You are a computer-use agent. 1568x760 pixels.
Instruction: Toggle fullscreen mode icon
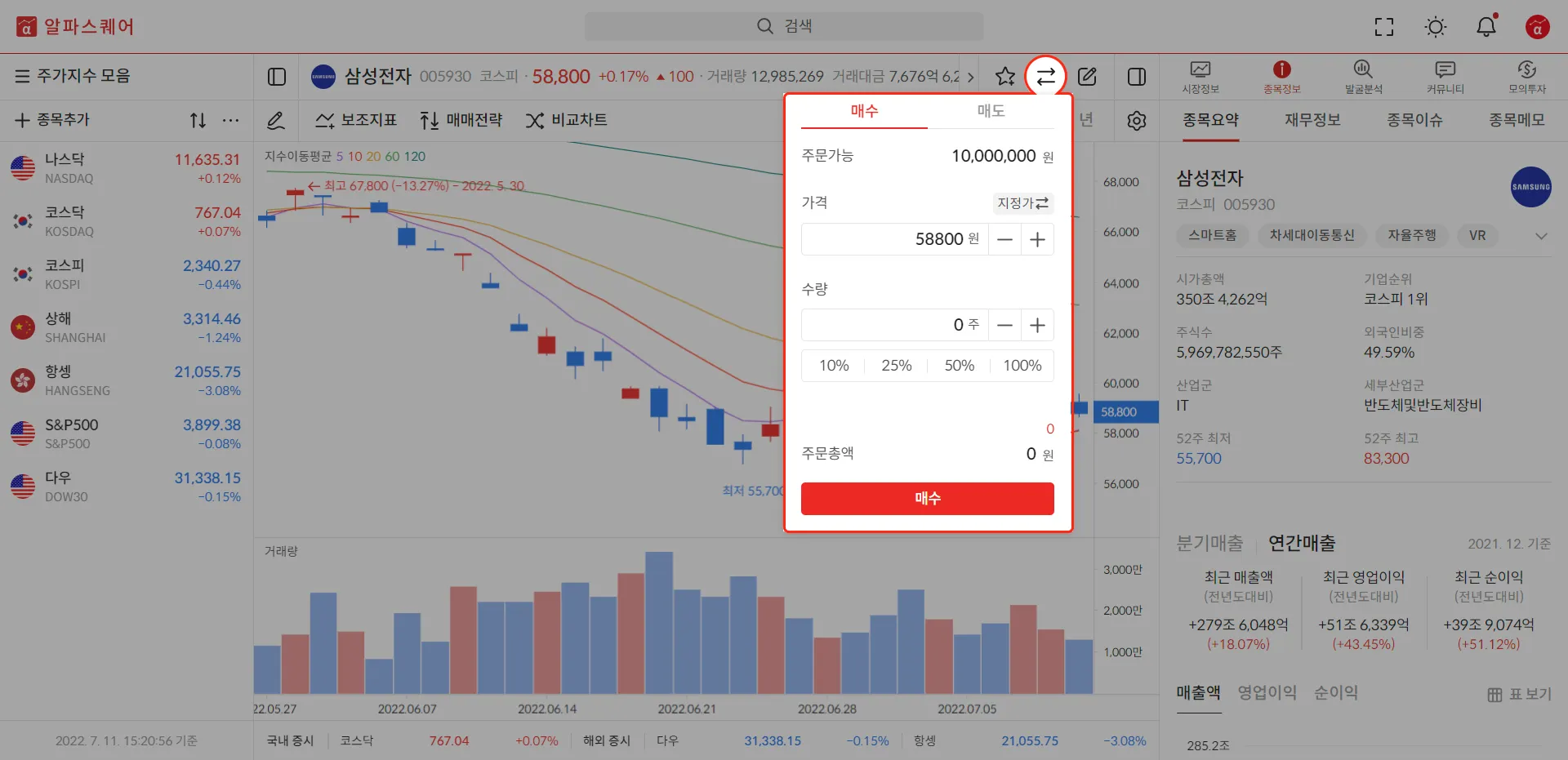1384,27
